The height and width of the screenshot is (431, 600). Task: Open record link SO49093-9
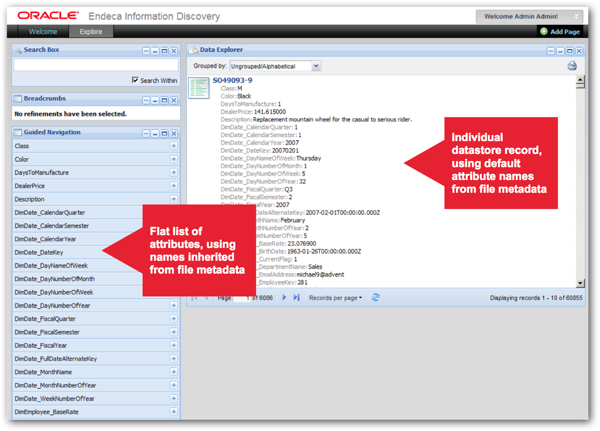[x=232, y=80]
